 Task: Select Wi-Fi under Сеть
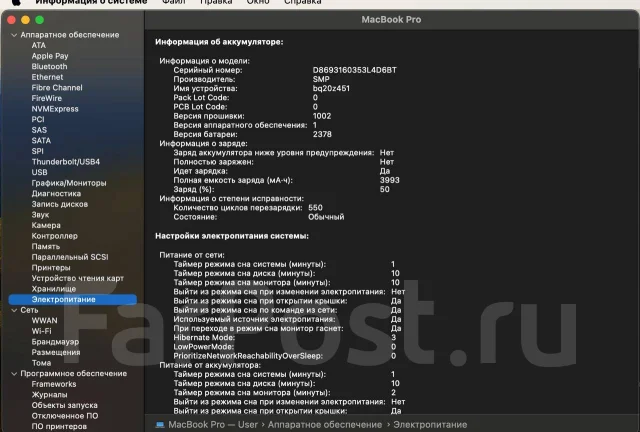42,331
